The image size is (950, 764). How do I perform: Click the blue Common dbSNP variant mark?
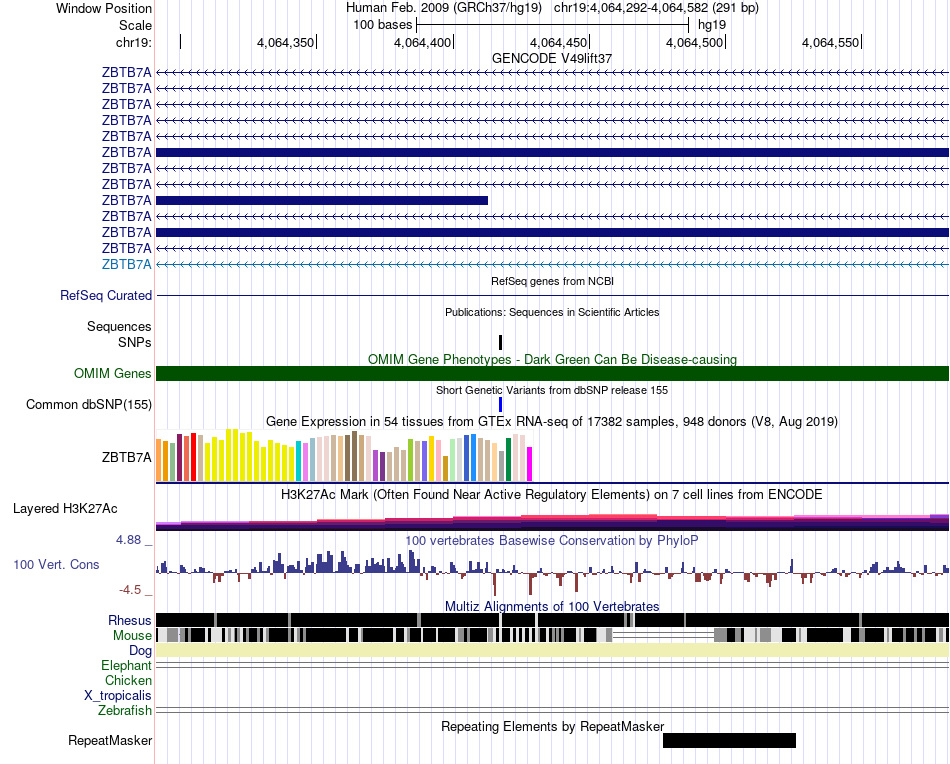pos(500,404)
